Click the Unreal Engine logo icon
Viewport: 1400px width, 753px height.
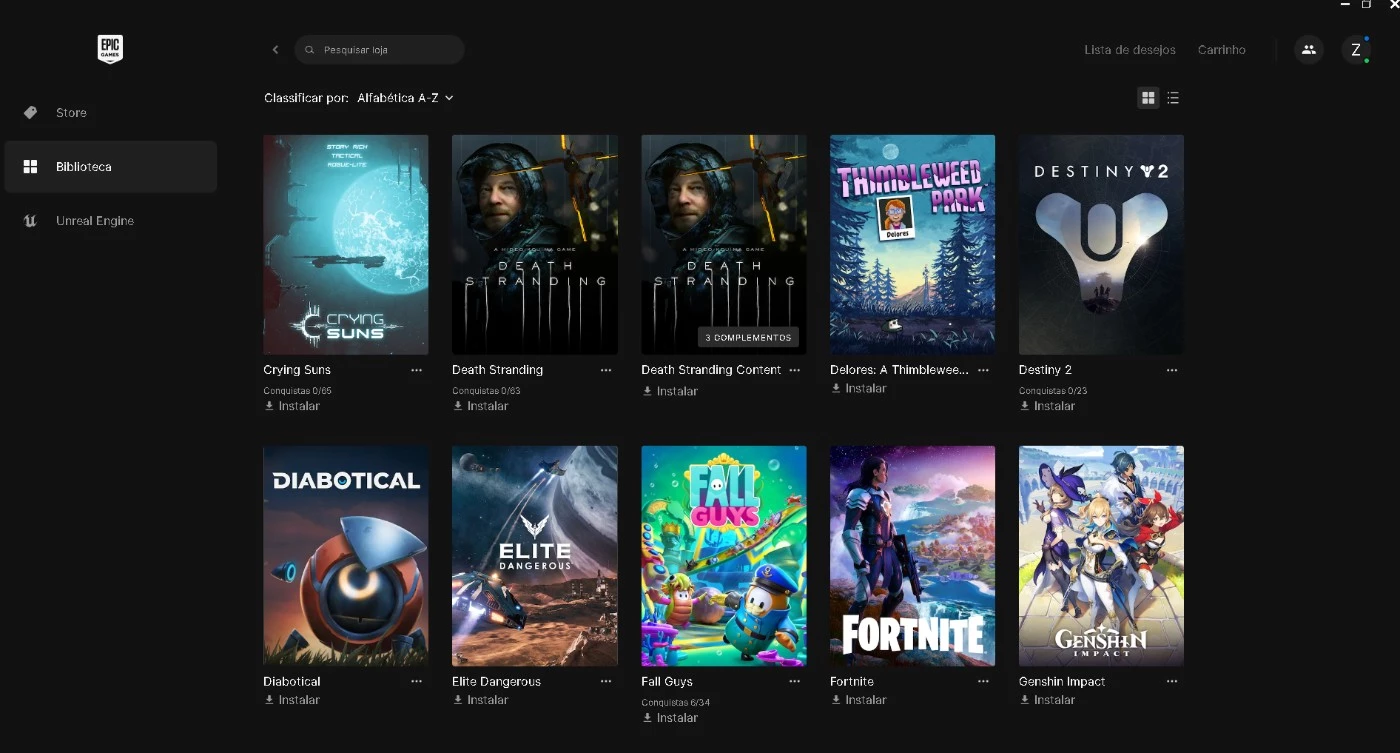(x=30, y=221)
